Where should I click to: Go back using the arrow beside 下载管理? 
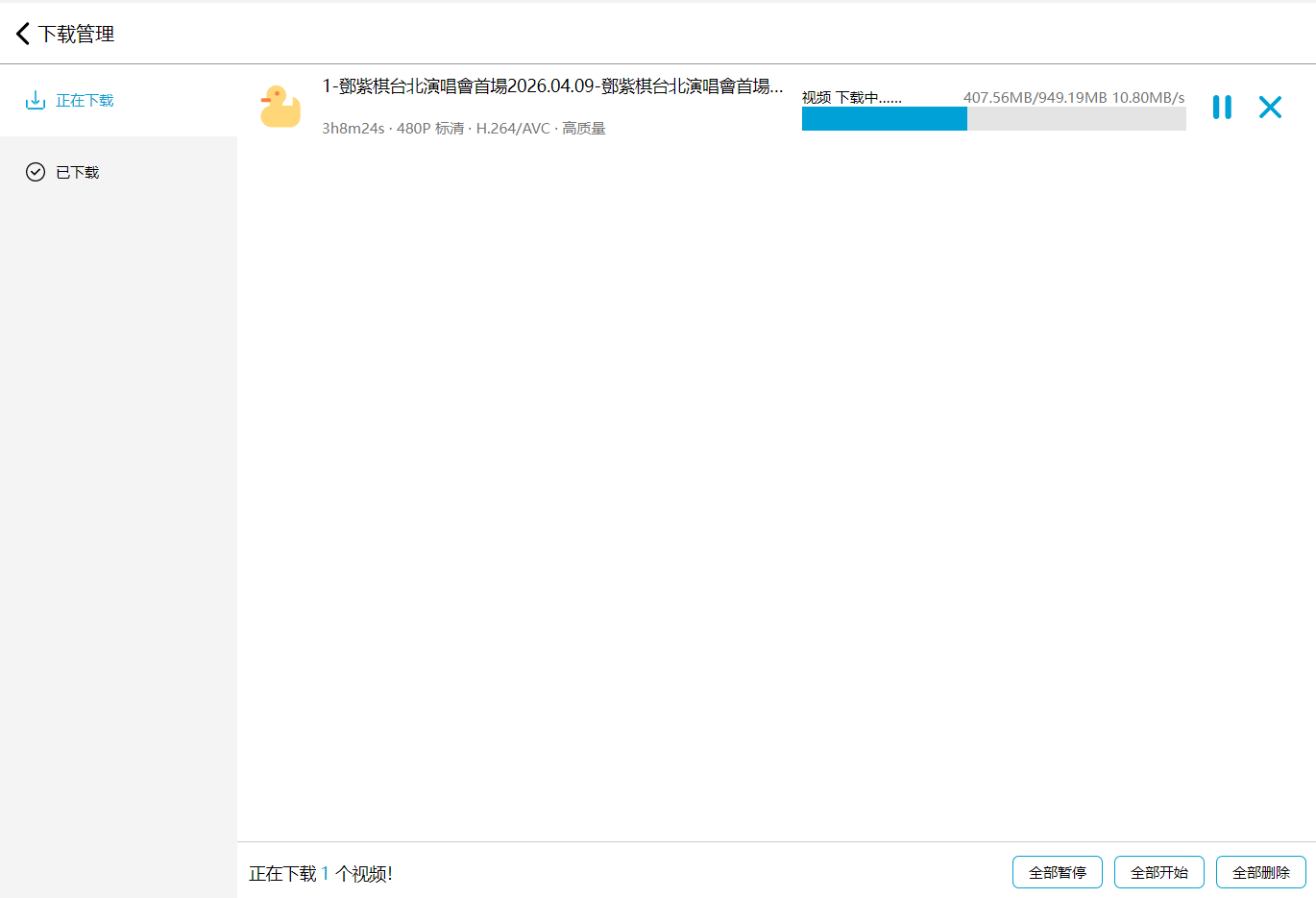tap(23, 34)
